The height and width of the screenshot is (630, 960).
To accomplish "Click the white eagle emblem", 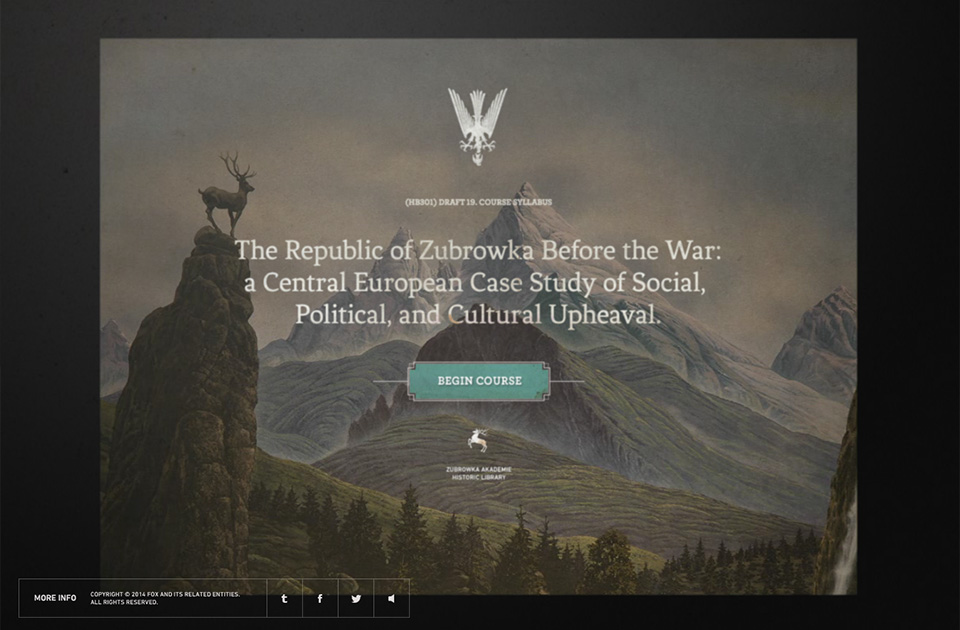I will tap(478, 126).
